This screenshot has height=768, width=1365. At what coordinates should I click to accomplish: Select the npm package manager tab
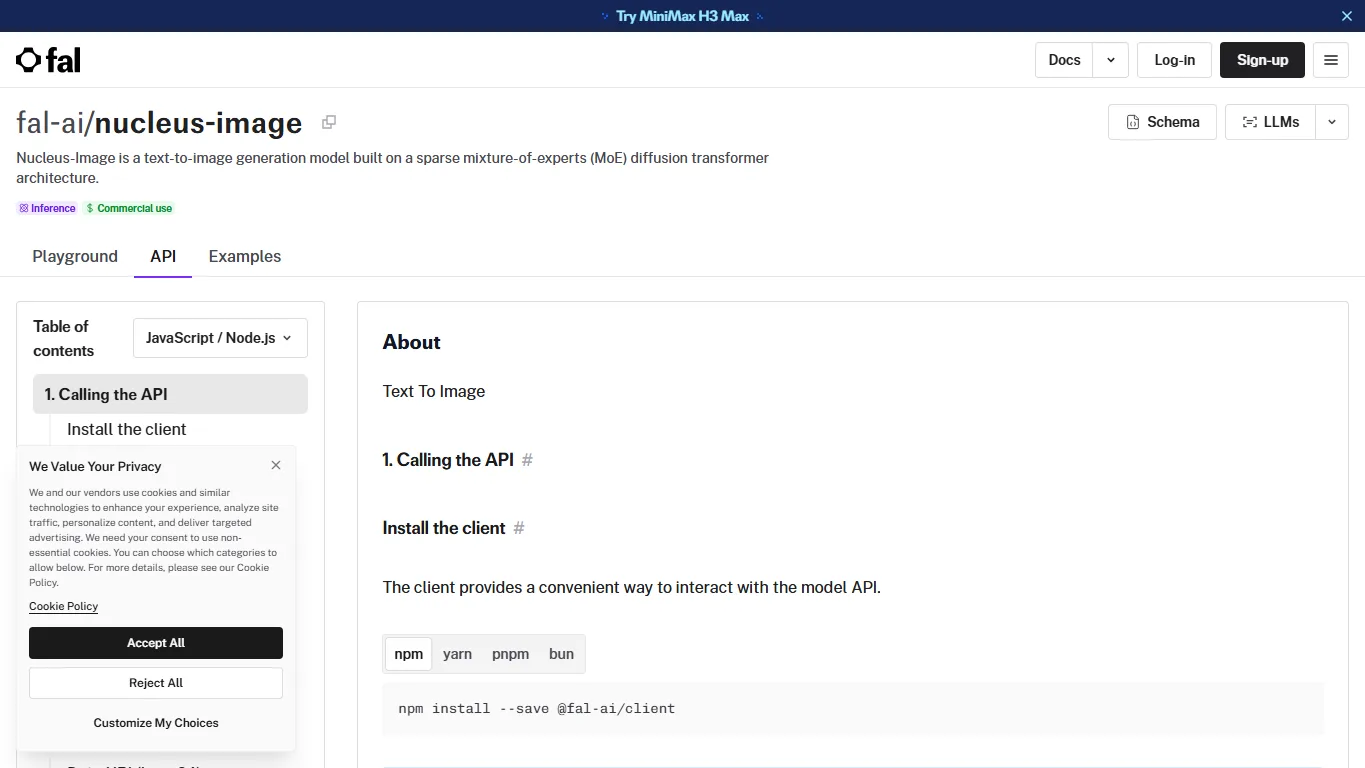(408, 654)
